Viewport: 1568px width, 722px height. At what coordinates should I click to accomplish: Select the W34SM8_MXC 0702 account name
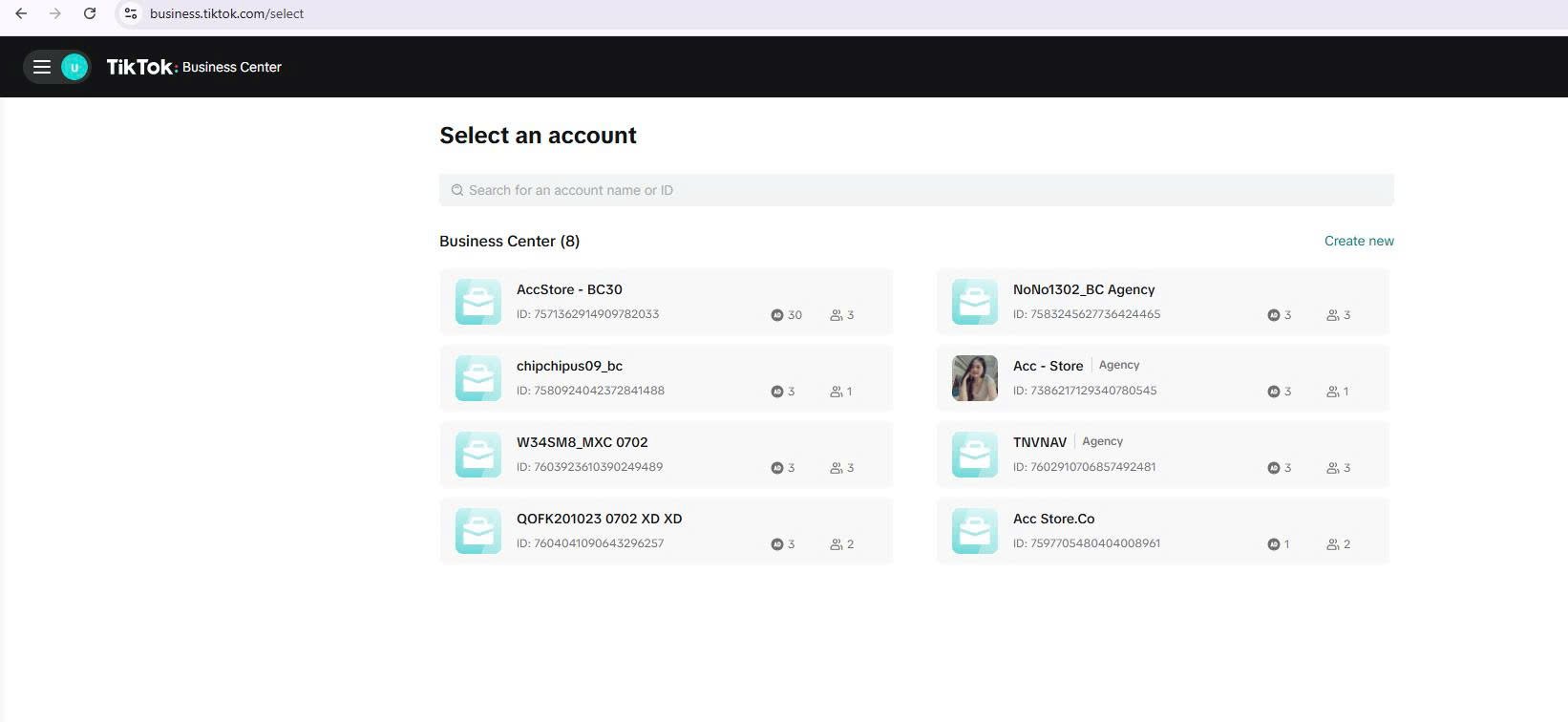click(583, 442)
